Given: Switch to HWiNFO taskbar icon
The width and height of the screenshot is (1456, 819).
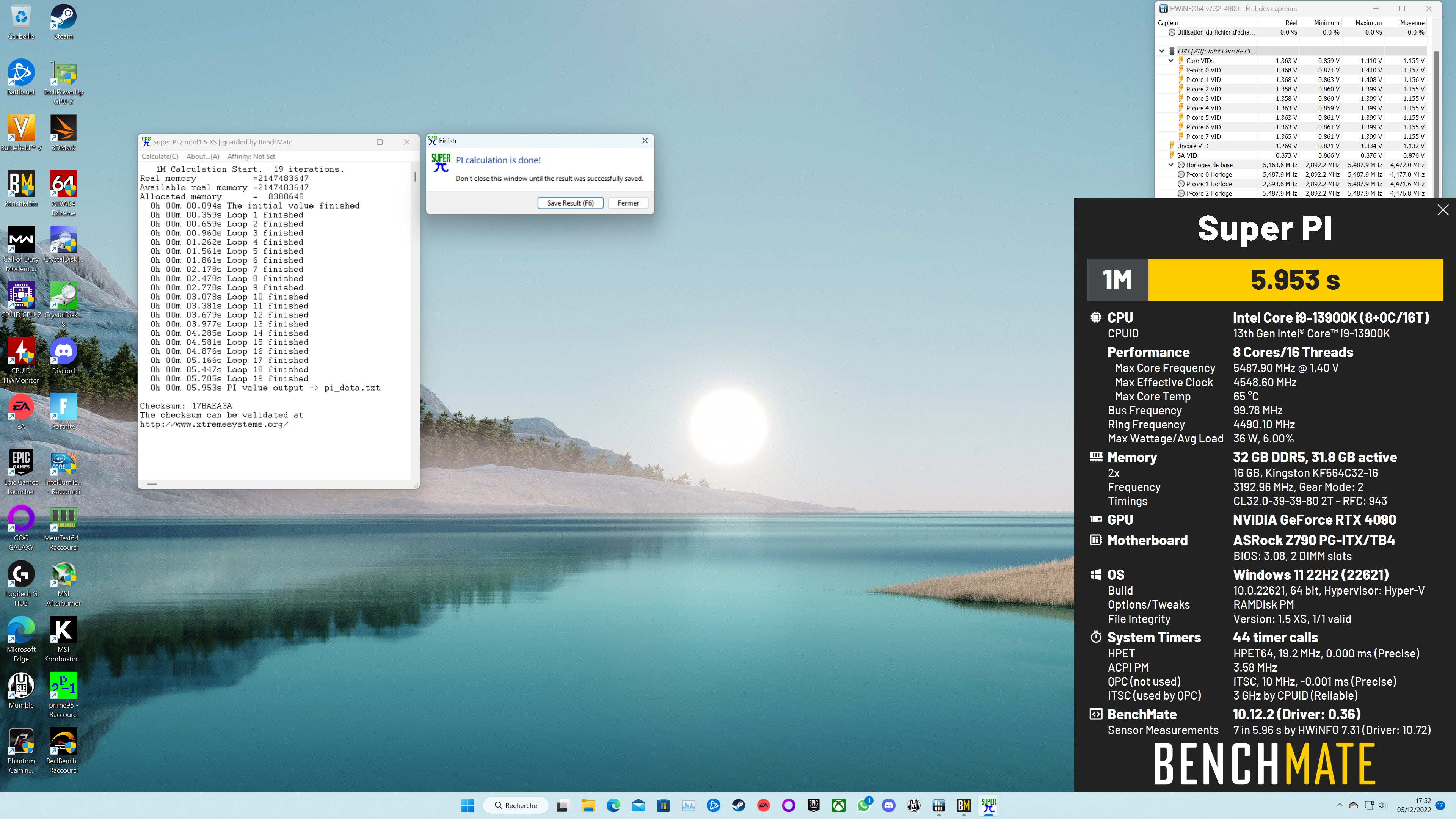Looking at the screenshot, I should (x=939, y=805).
